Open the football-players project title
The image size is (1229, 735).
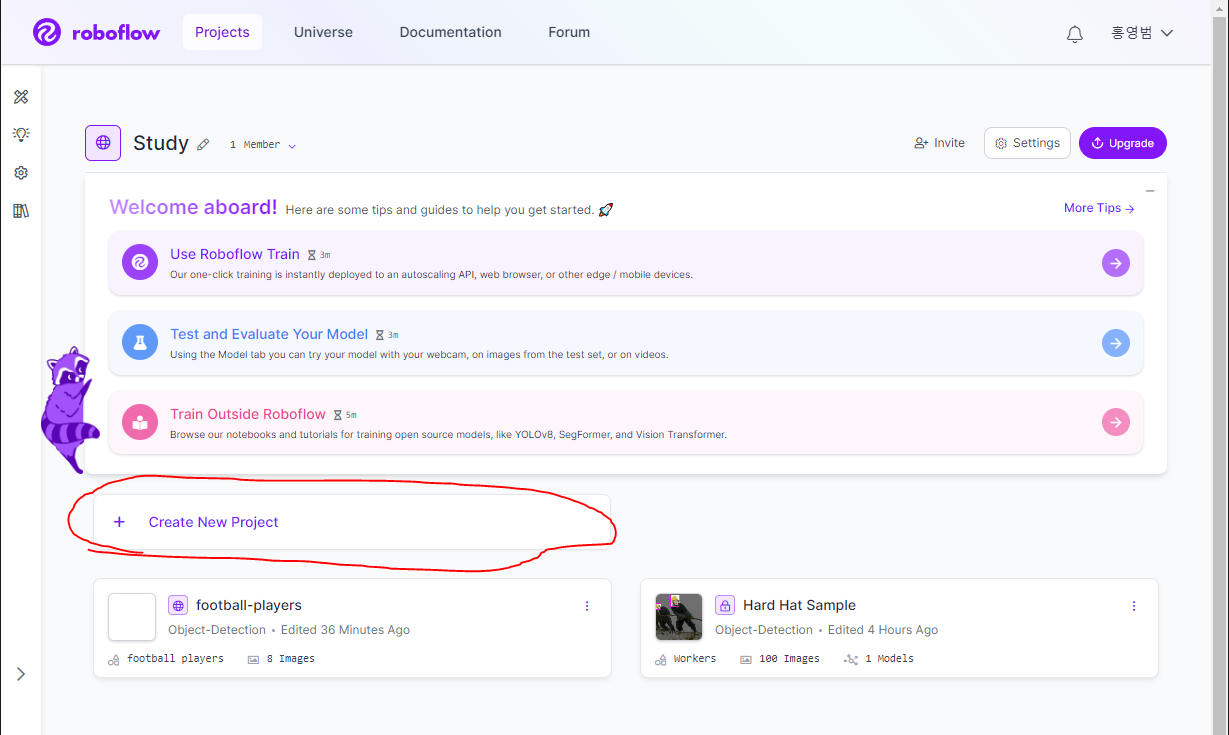click(249, 605)
